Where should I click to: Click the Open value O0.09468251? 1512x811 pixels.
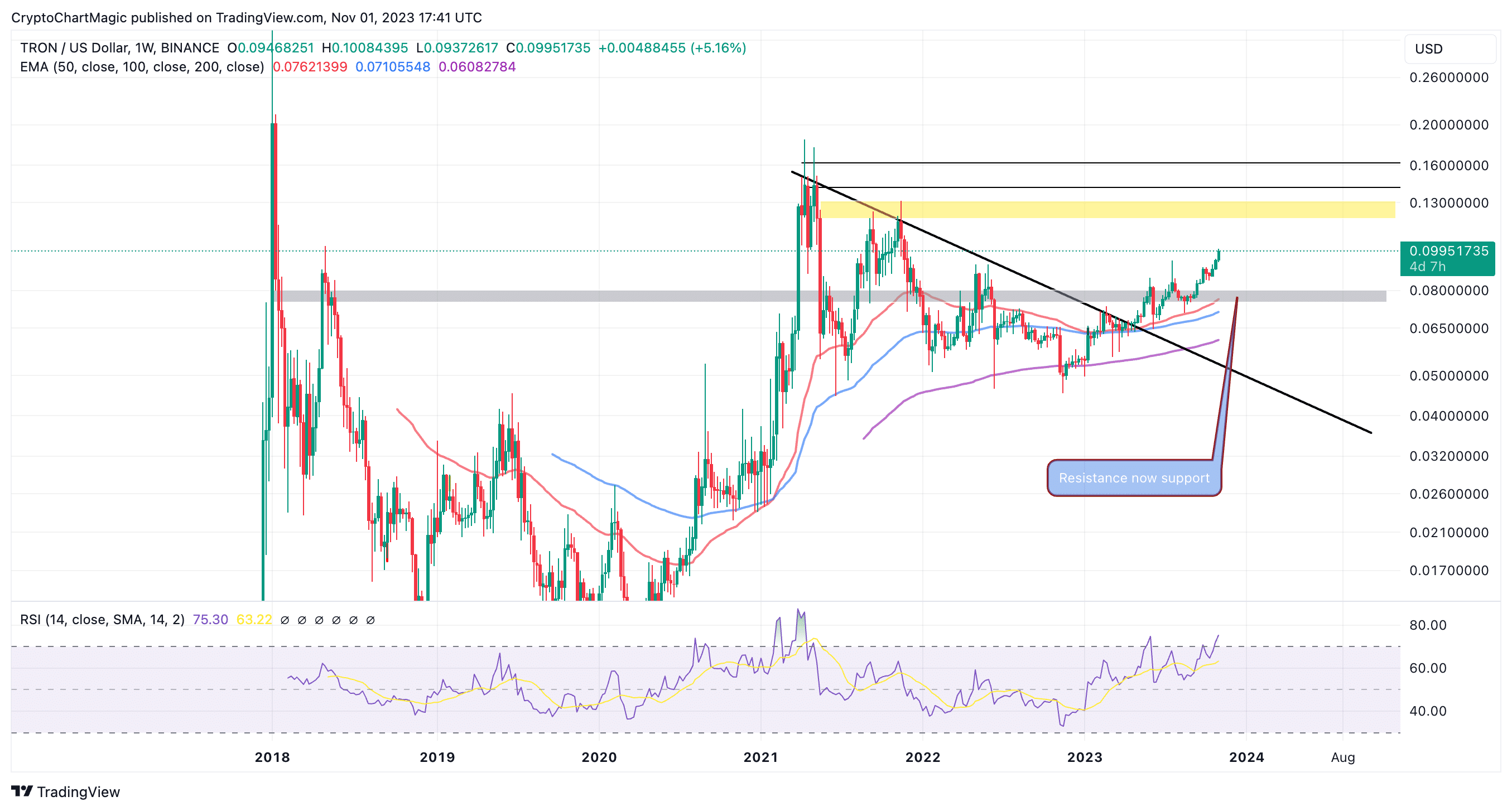pyautogui.click(x=271, y=47)
